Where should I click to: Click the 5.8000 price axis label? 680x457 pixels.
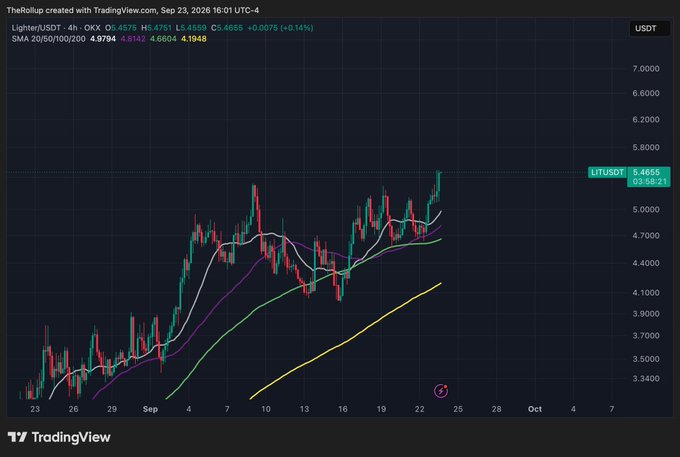tap(646, 147)
